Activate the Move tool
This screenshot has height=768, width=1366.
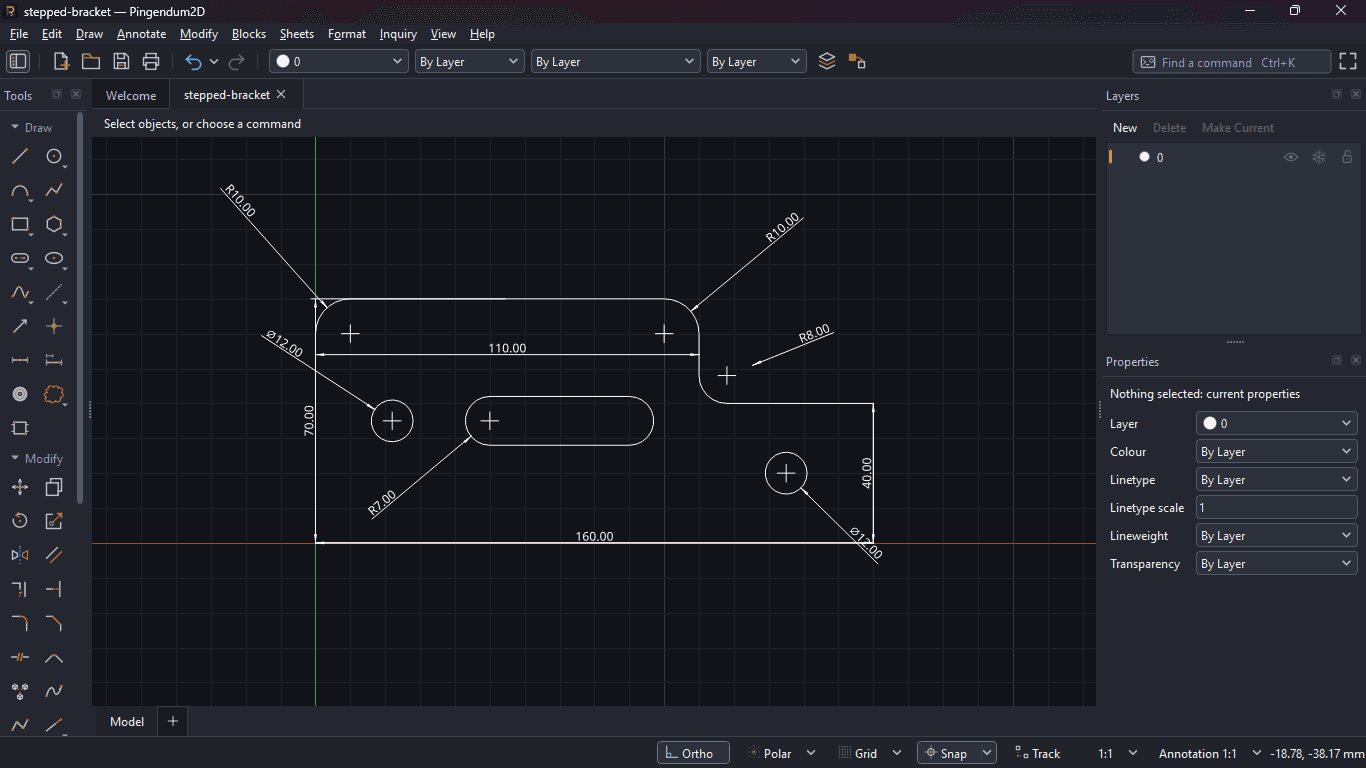click(x=20, y=487)
